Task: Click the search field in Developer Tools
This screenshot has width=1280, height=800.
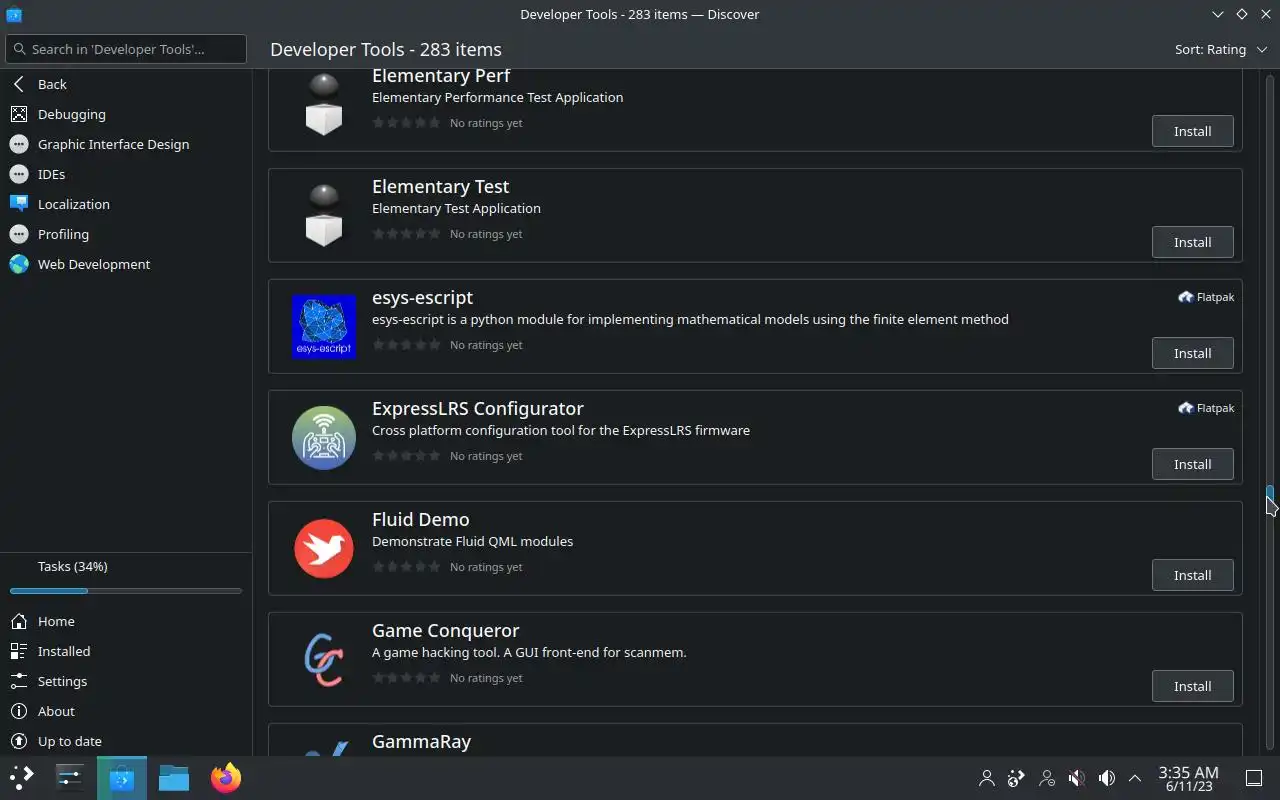Action: tap(126, 49)
